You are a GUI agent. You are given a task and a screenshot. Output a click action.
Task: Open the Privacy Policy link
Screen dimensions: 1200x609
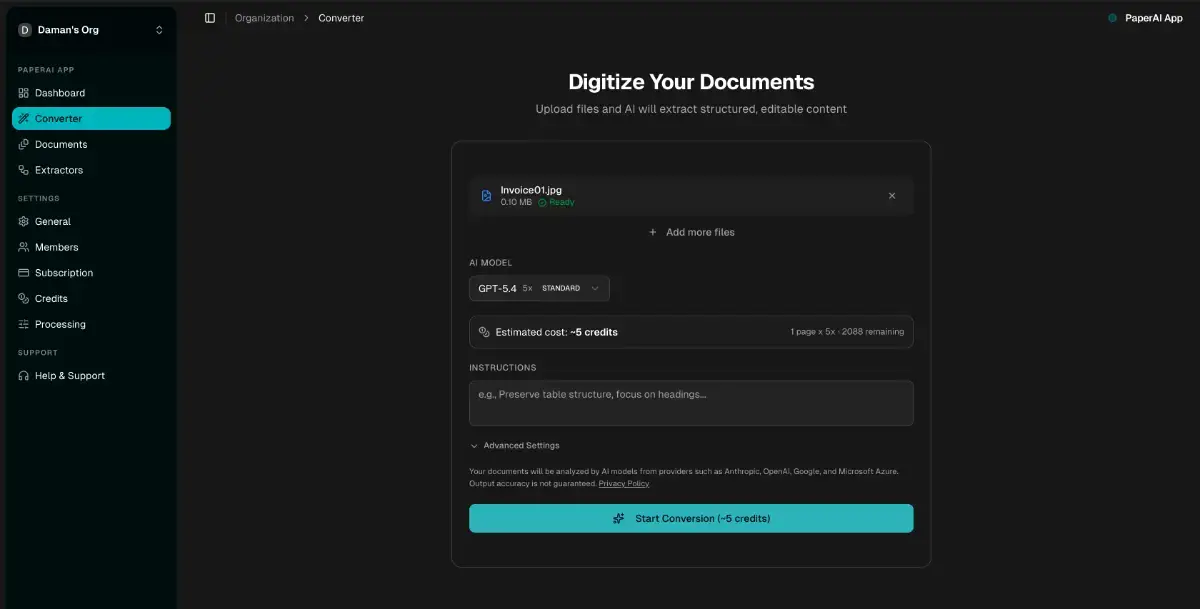624,484
